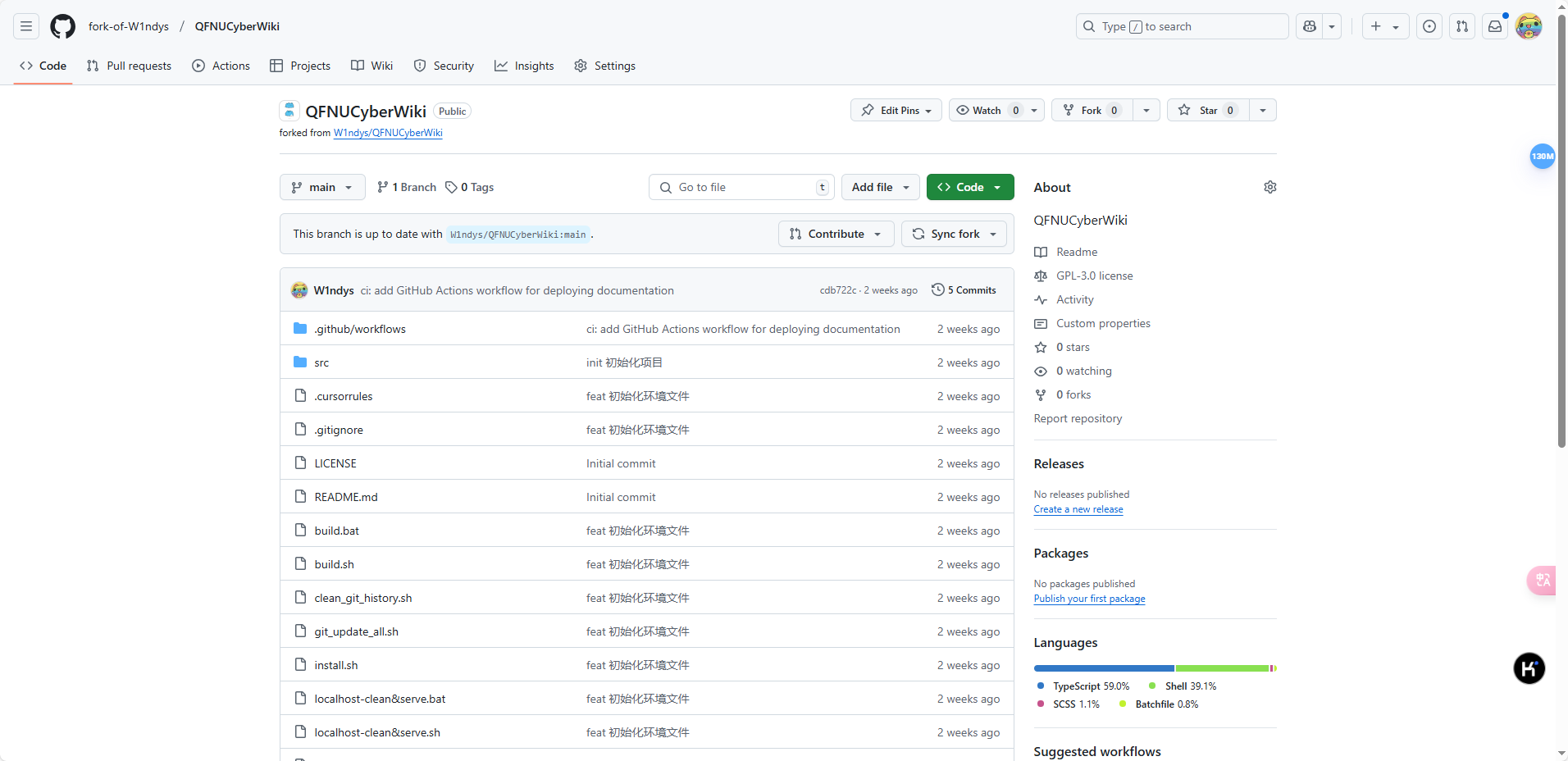Screen dimensions: 1568x761
Task: Click the floating translate icon
Action: click(1542, 581)
